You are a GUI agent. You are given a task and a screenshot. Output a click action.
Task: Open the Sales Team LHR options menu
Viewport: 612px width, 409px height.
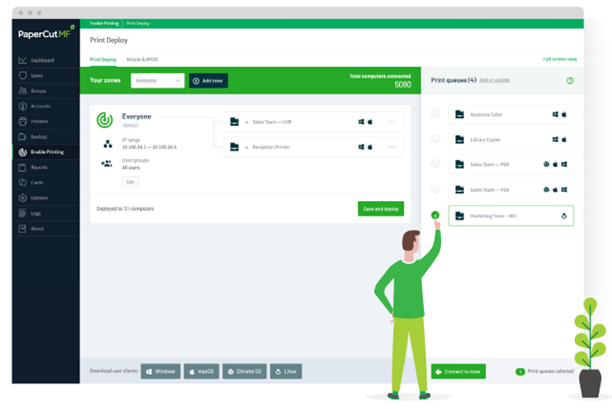392,122
